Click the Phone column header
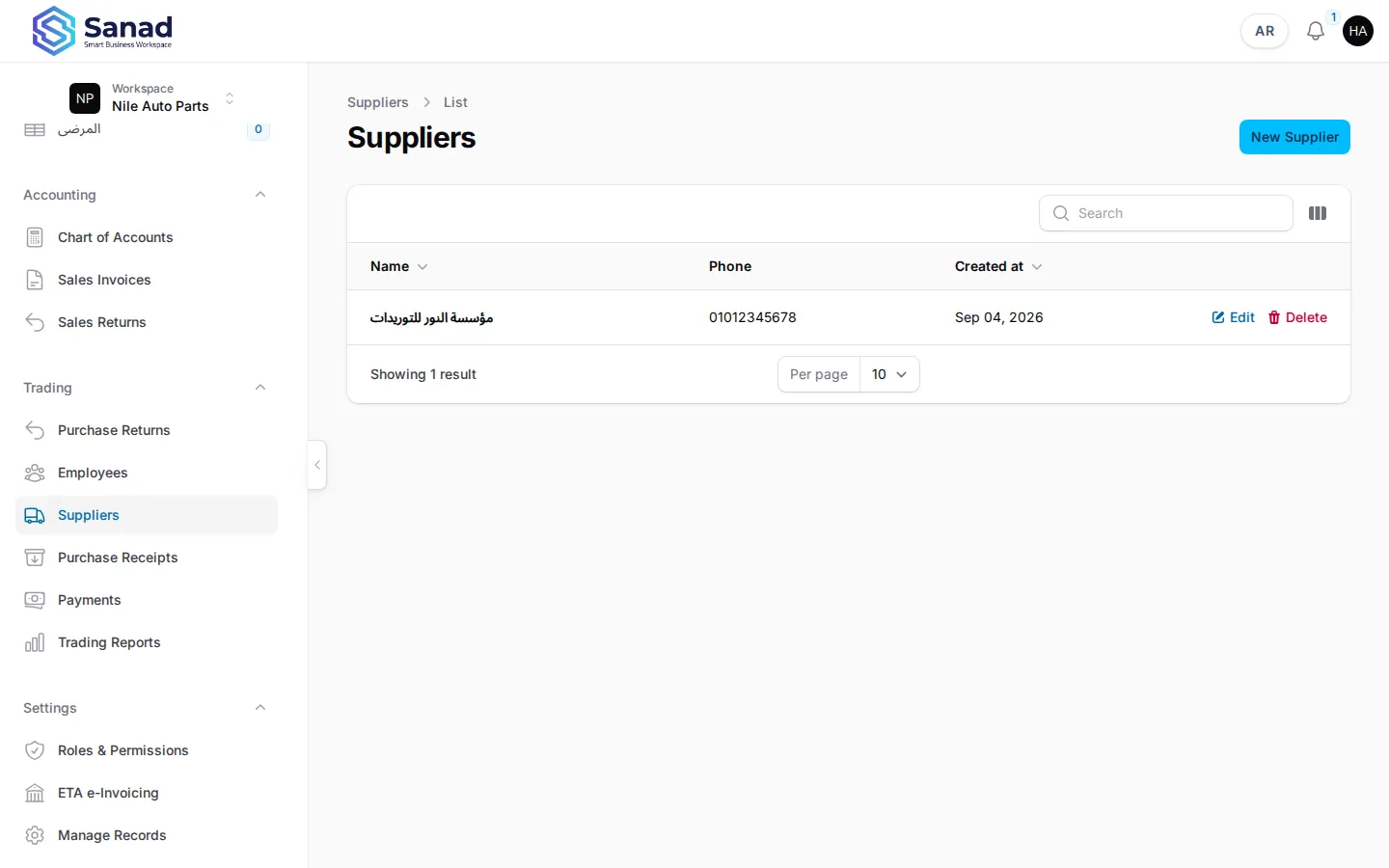This screenshot has width=1389, height=868. (x=730, y=266)
